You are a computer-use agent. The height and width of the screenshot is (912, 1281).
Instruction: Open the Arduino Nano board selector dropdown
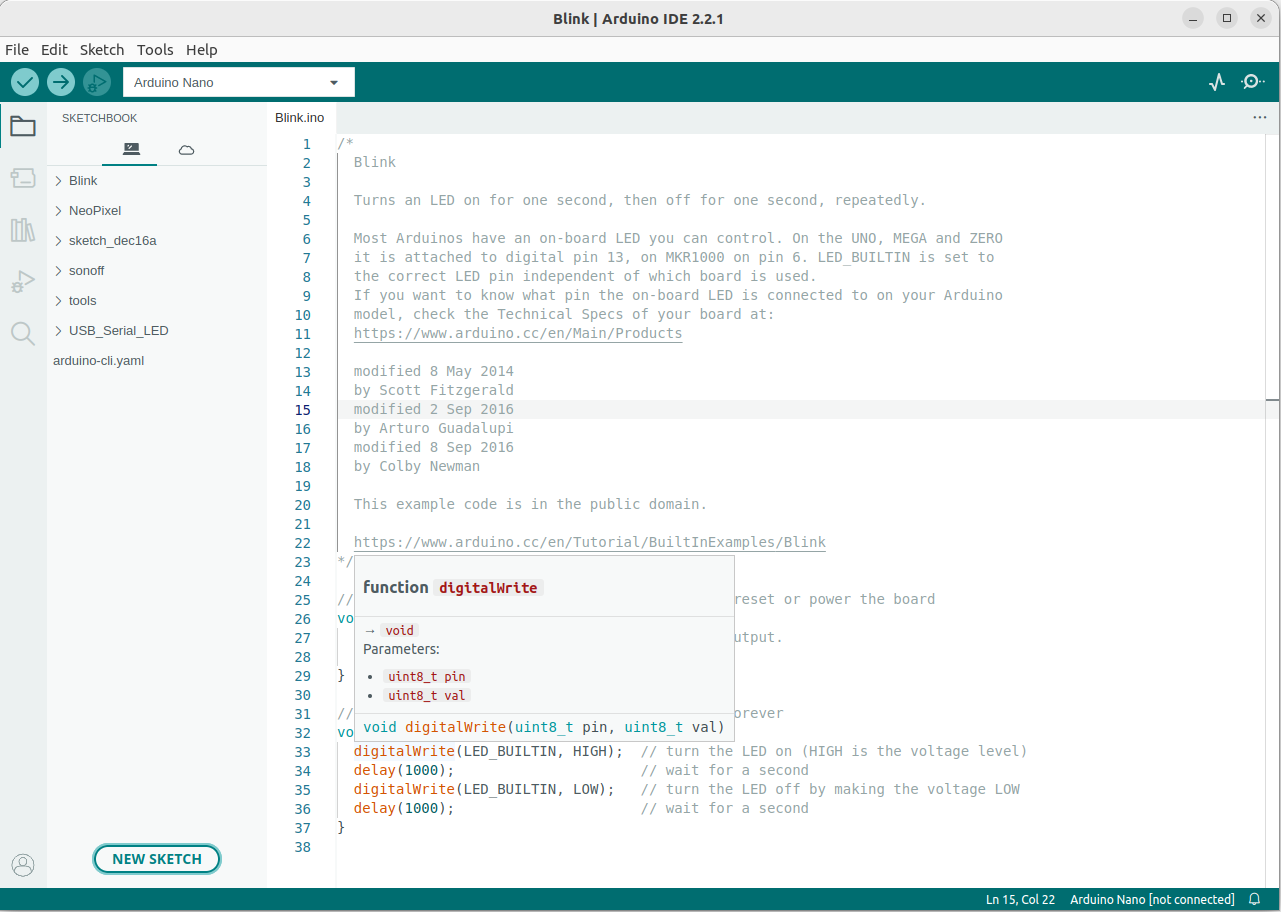coord(238,82)
